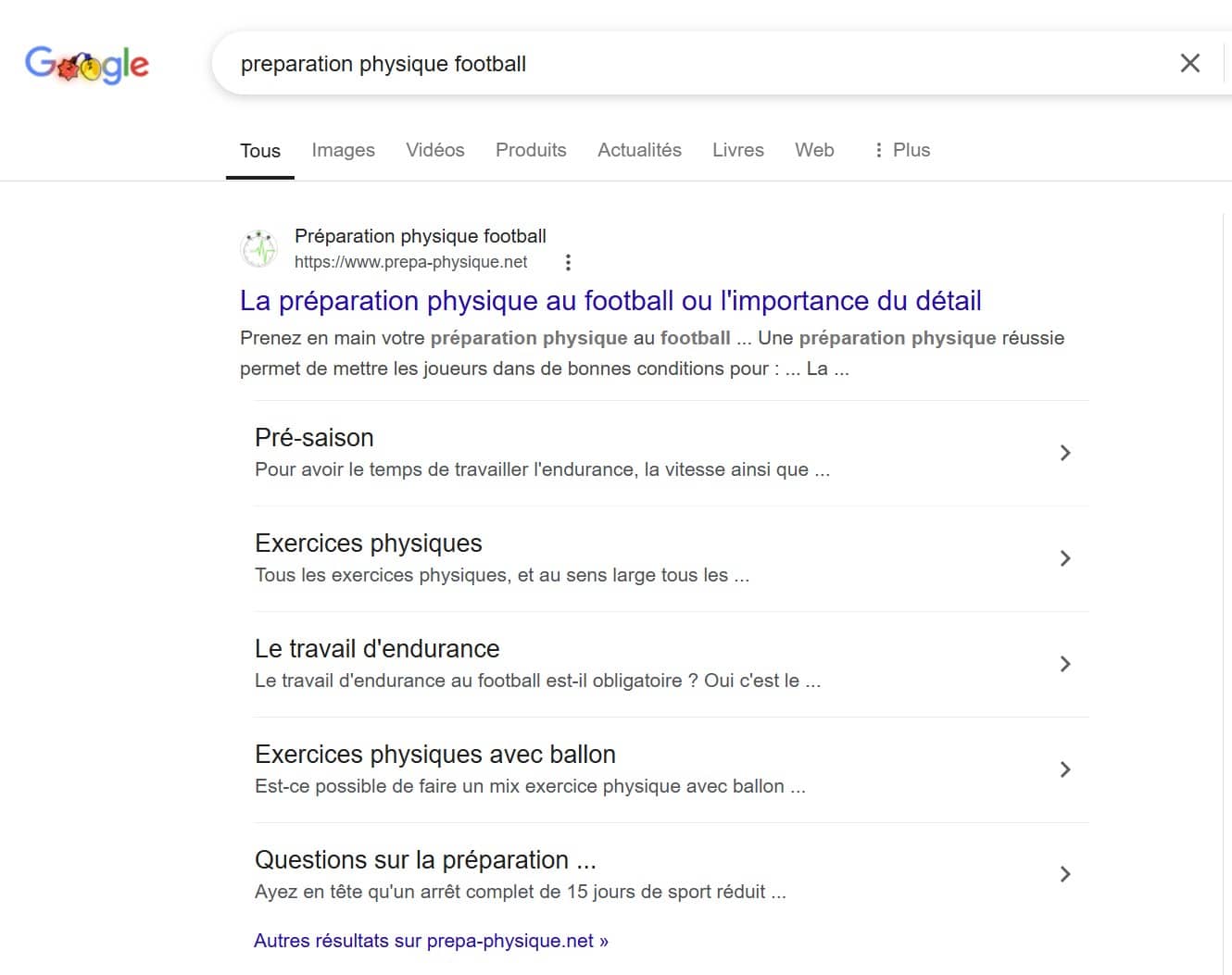The width and height of the screenshot is (1232, 975).
Task: Click text Est-ce possible de faire un mix
Action: pos(530,786)
